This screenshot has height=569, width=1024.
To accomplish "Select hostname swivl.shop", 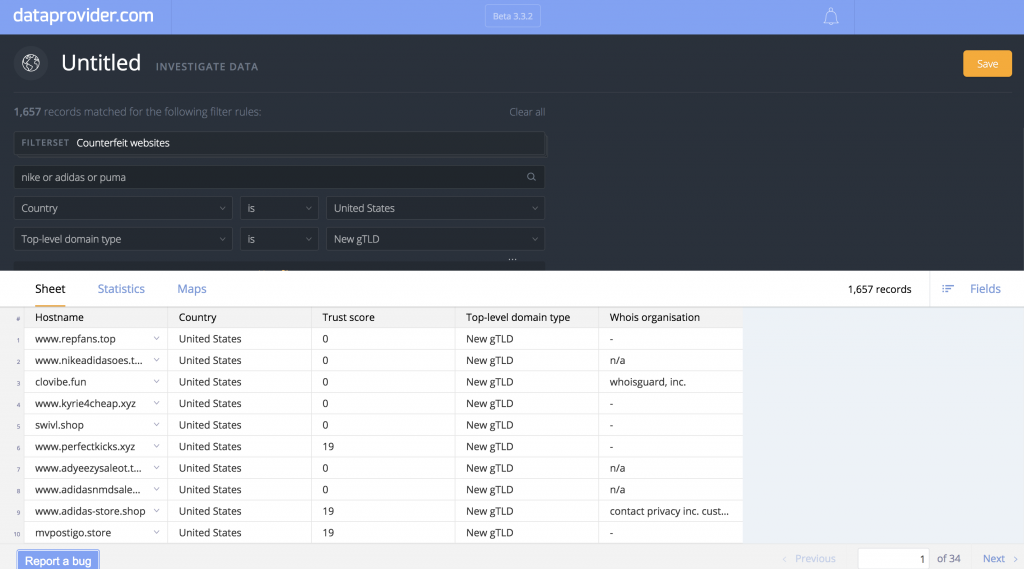I will (59, 425).
